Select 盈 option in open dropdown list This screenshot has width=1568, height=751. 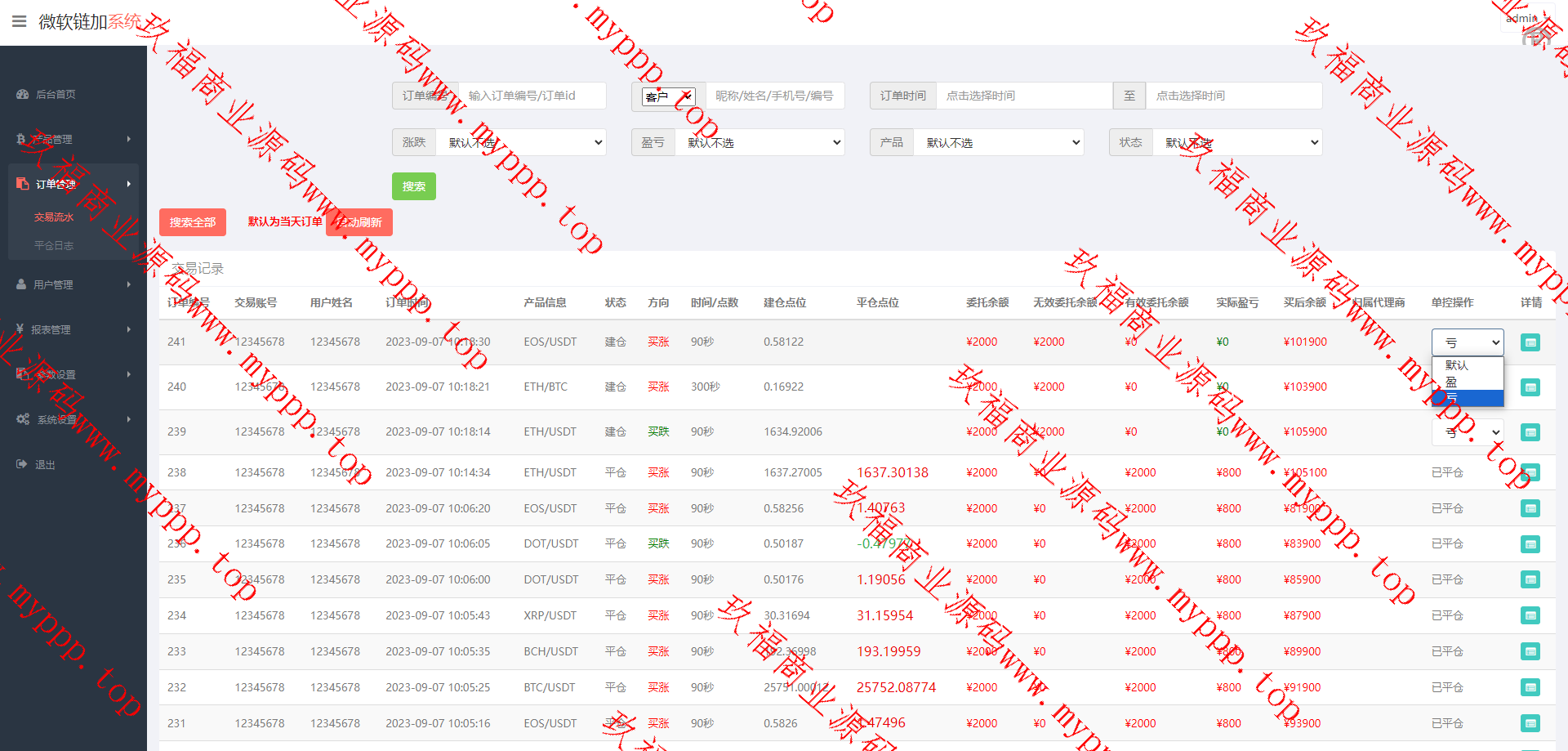click(1467, 382)
